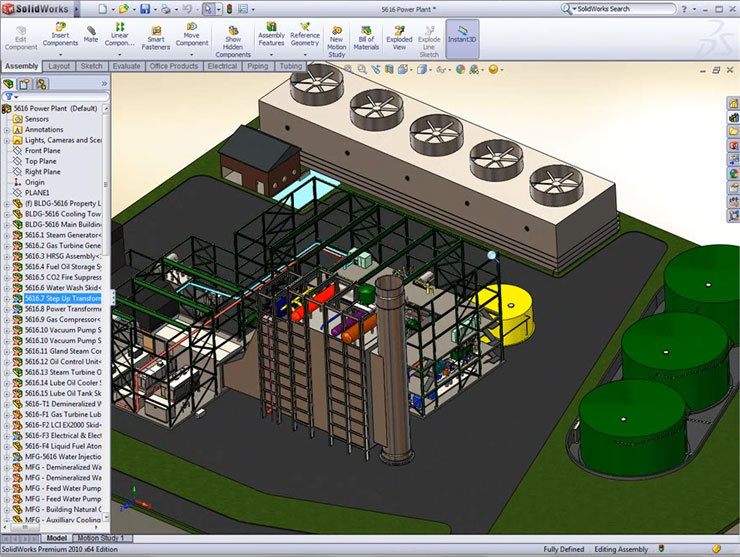This screenshot has width=740, height=557.
Task: Open dropdown under Insert Components
Action: tap(60, 54)
